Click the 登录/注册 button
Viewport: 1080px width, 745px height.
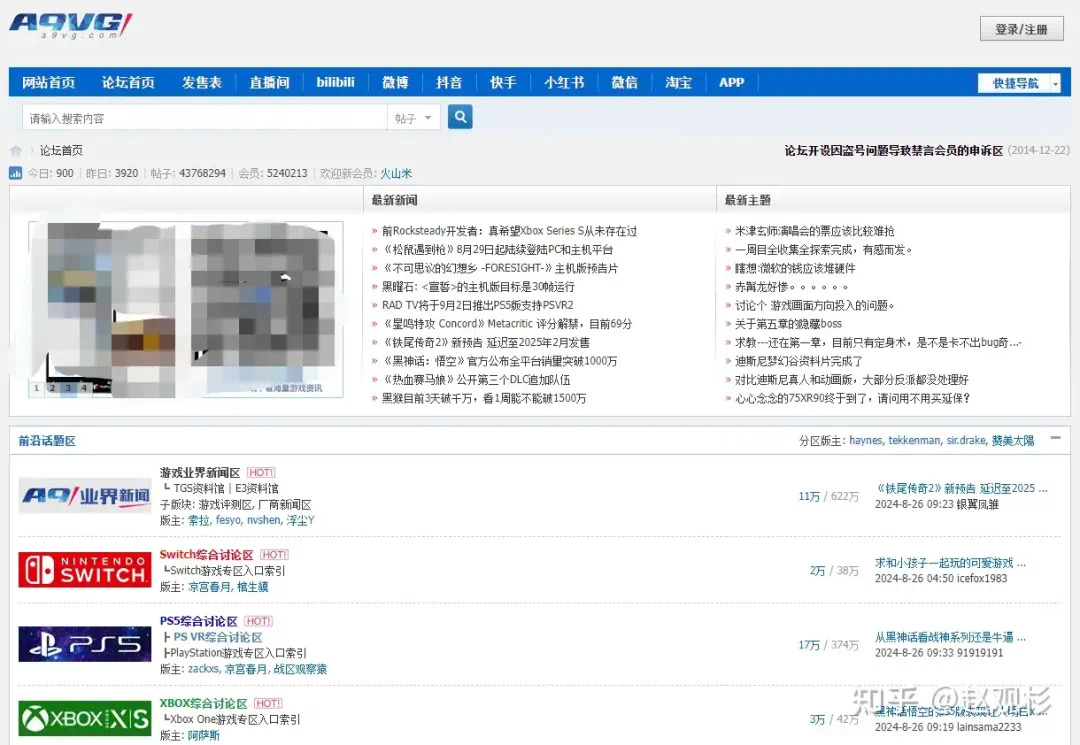1021,29
